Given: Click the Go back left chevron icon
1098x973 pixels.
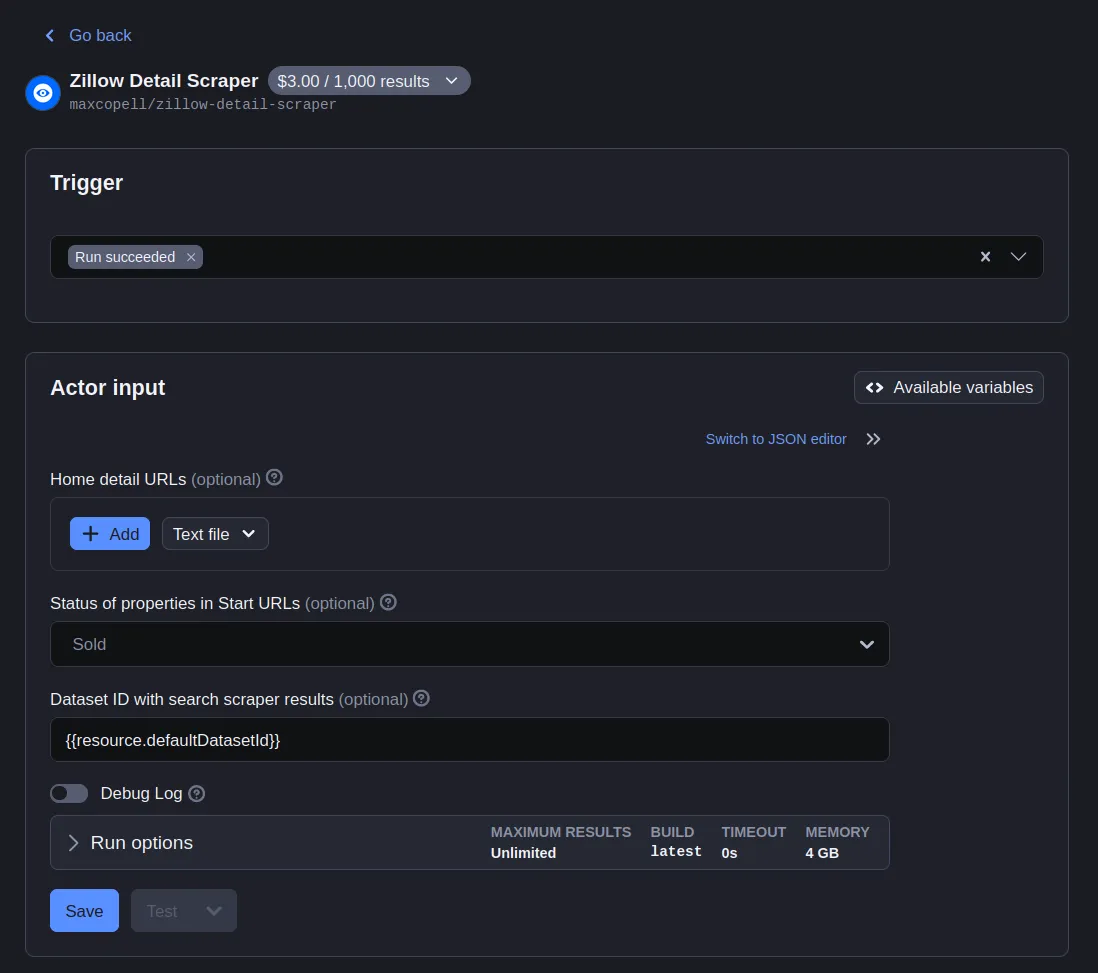Looking at the screenshot, I should 50,35.
